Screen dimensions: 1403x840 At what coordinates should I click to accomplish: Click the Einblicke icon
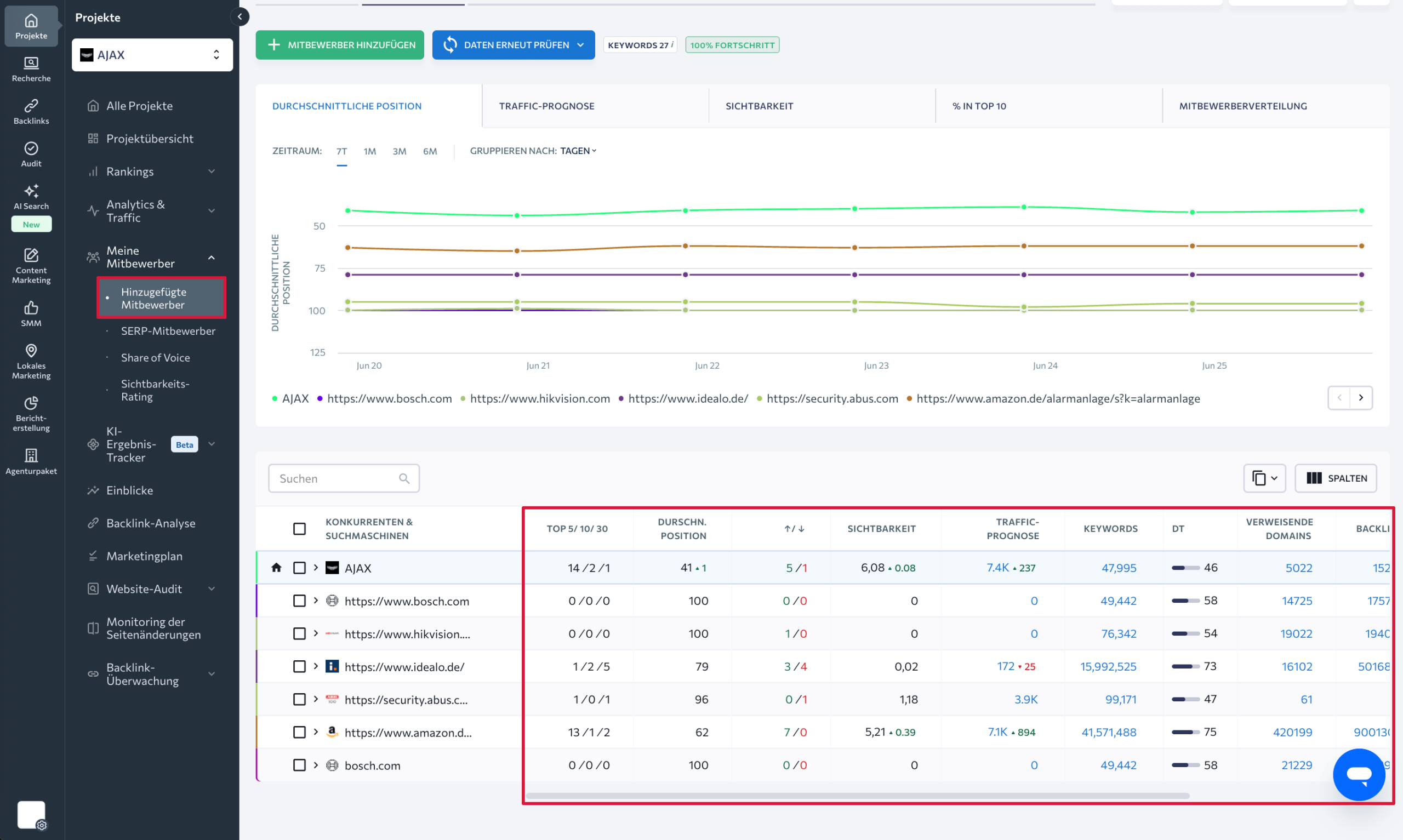click(x=93, y=490)
